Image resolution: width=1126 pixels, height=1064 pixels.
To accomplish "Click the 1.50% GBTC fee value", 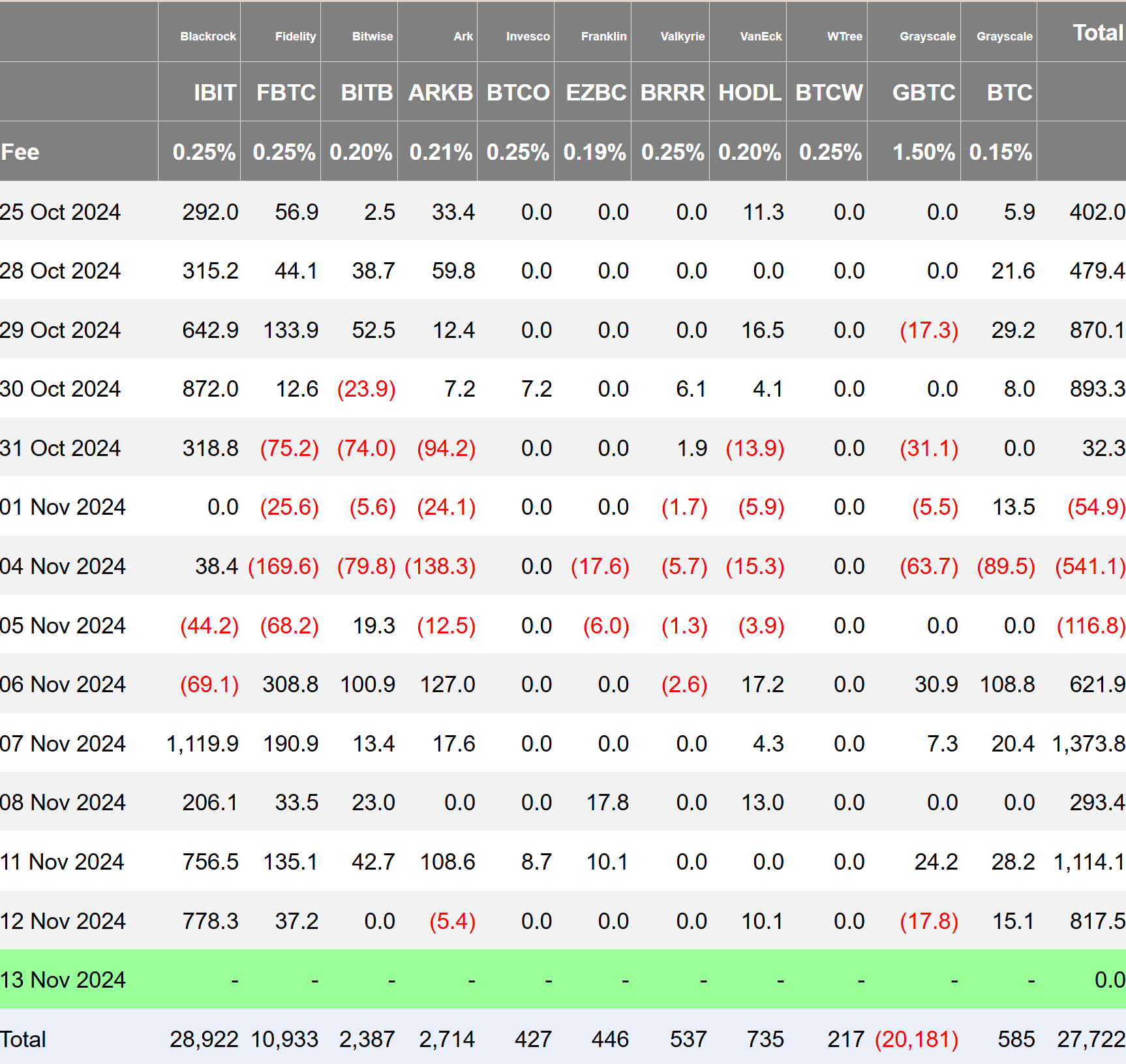I will pos(924,152).
